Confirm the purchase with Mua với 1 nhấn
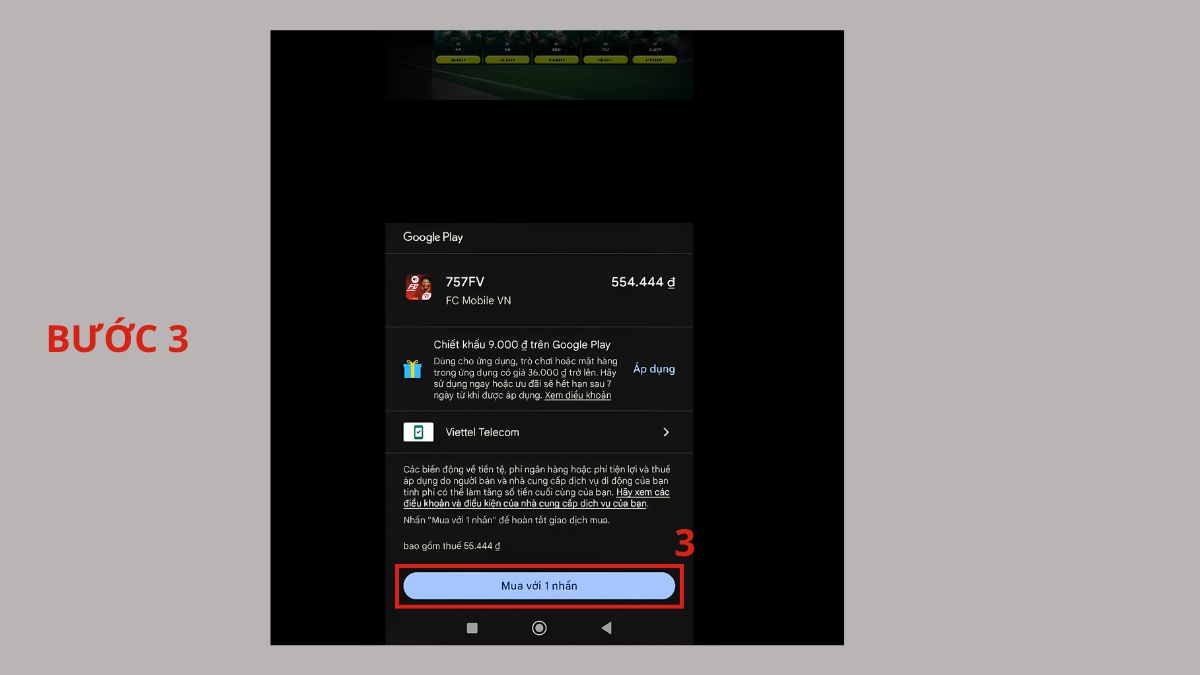1200x675 pixels. pos(539,586)
